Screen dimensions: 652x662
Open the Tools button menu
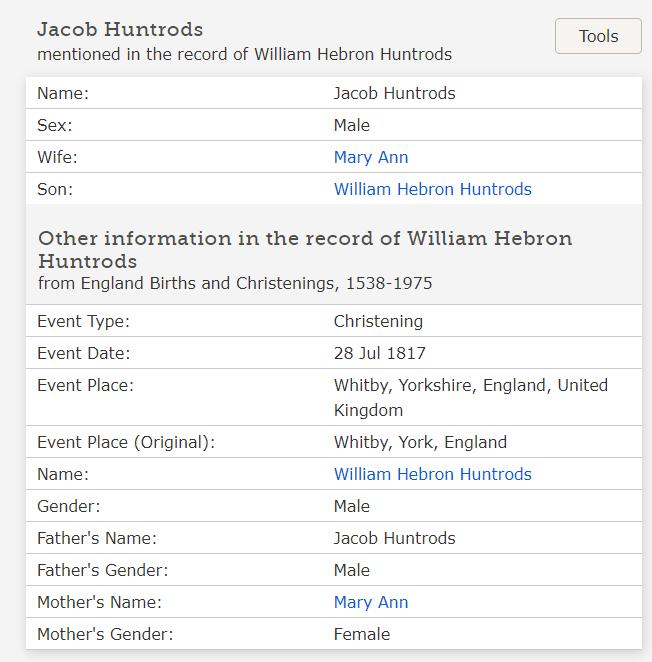(x=598, y=36)
